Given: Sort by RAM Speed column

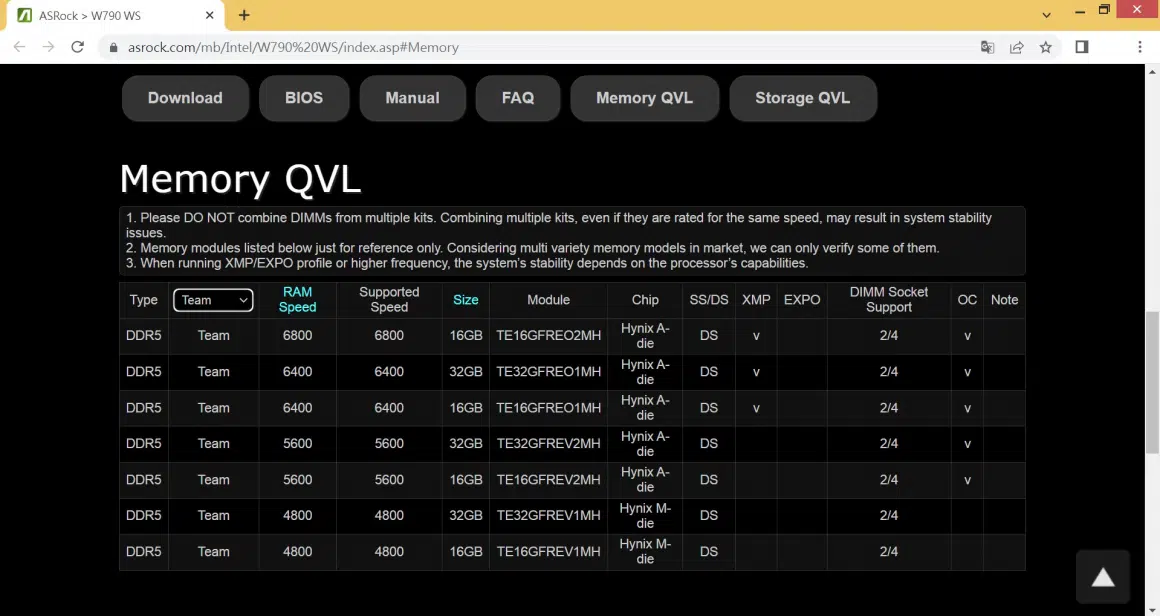Looking at the screenshot, I should tap(297, 299).
